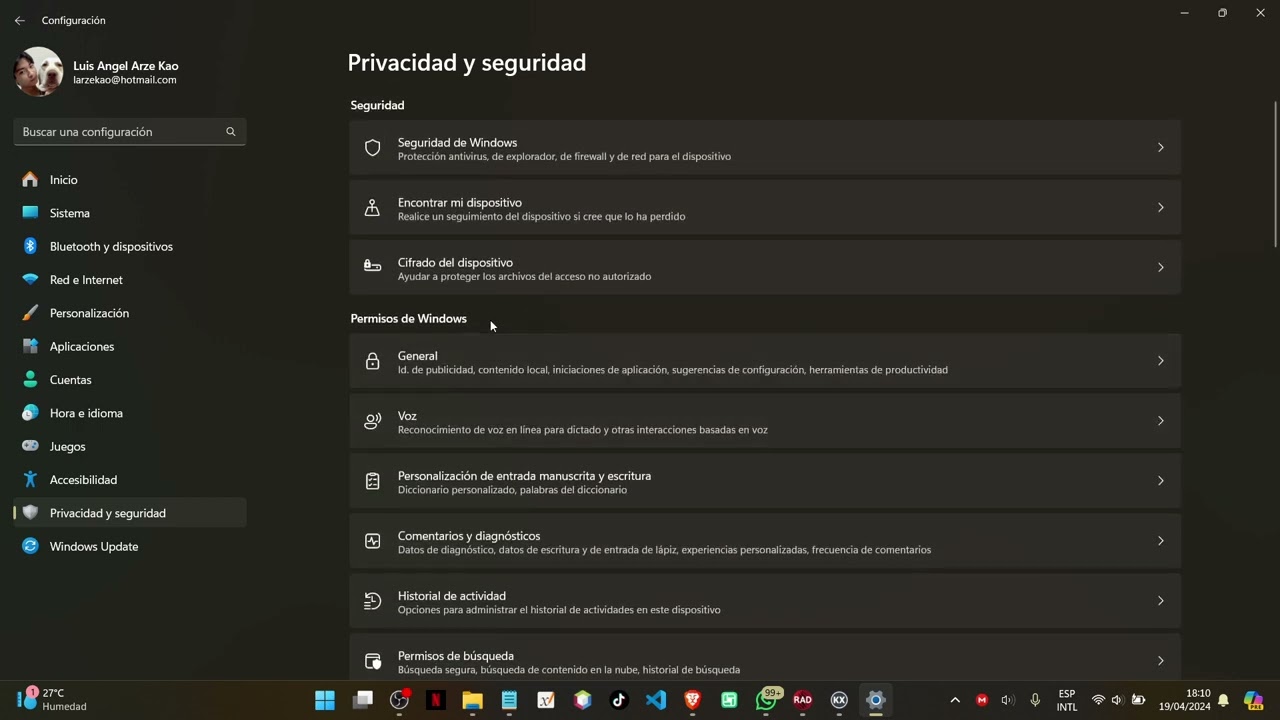Open Voz speech recognition settings
This screenshot has height=720, width=1280.
point(765,421)
